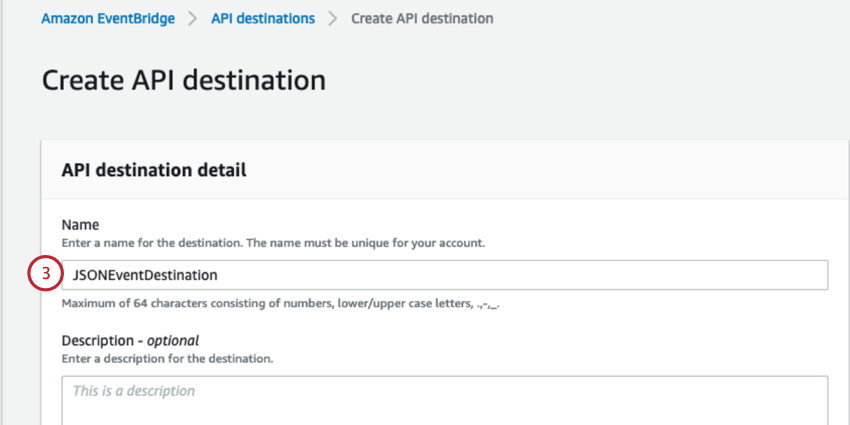Click the JSONEventDestination text in Name
Viewport: 850px width, 425px height.
(x=145, y=275)
